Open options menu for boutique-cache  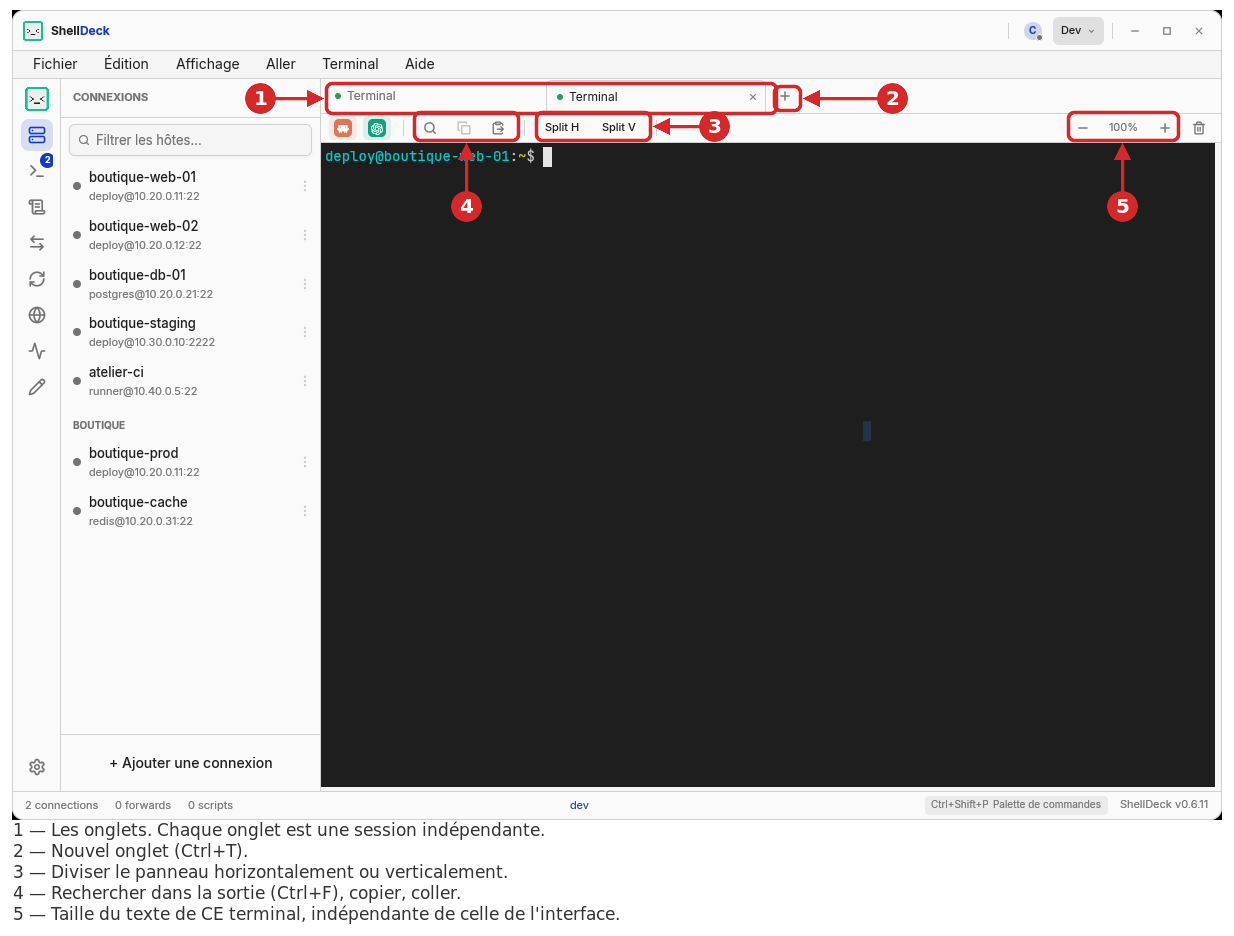[x=305, y=511]
